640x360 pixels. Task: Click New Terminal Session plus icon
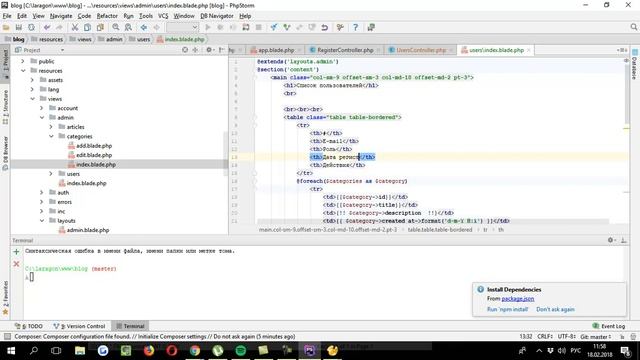point(16,252)
